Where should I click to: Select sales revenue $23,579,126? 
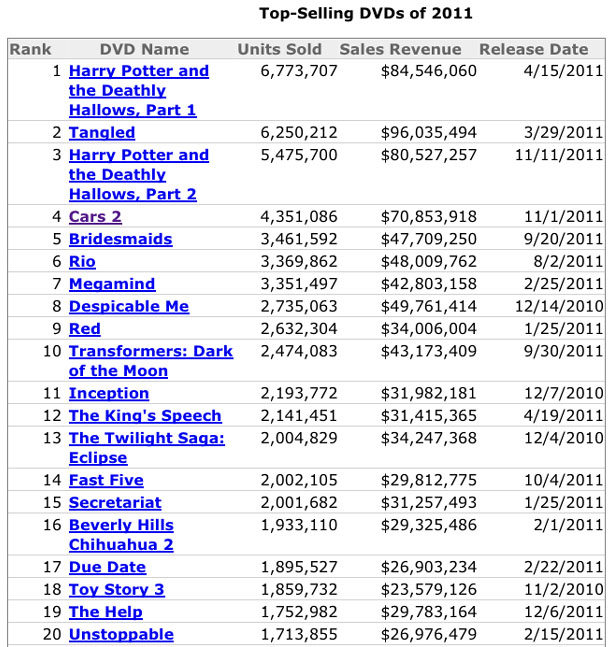point(429,590)
